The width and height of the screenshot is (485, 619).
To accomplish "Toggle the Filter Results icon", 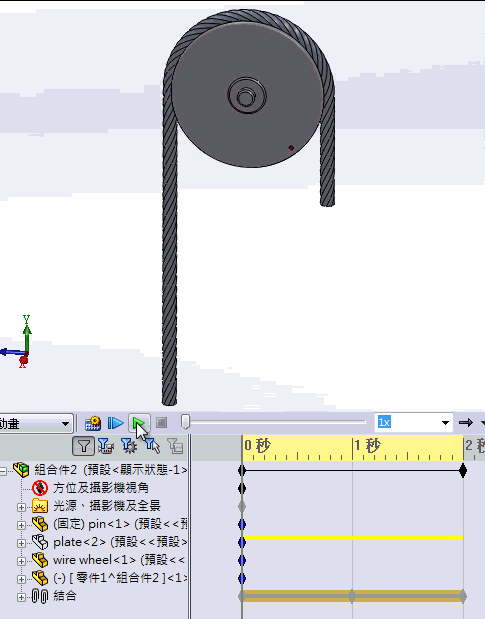I will pos(175,446).
